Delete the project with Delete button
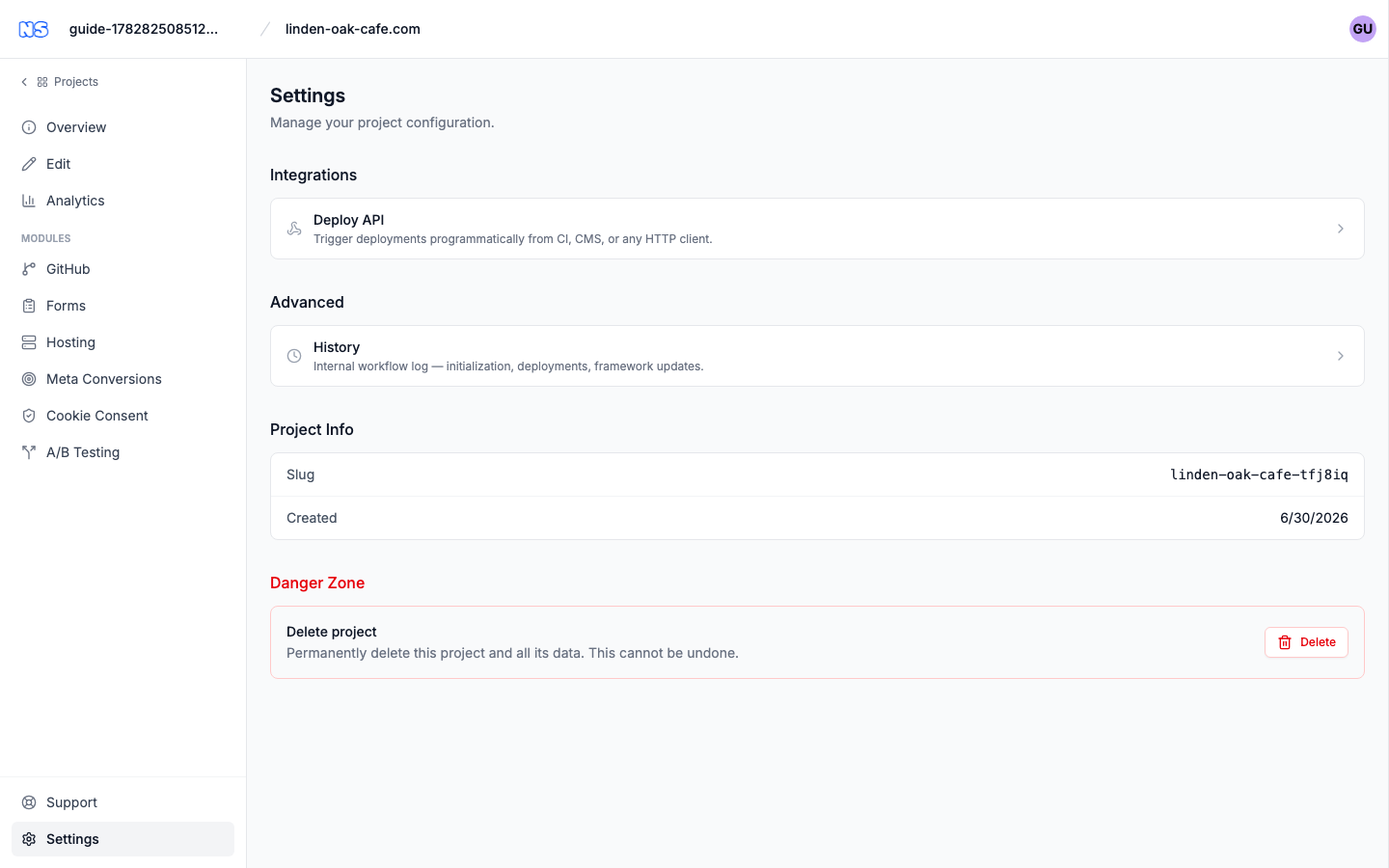This screenshot has width=1389, height=868. pyautogui.click(x=1306, y=642)
